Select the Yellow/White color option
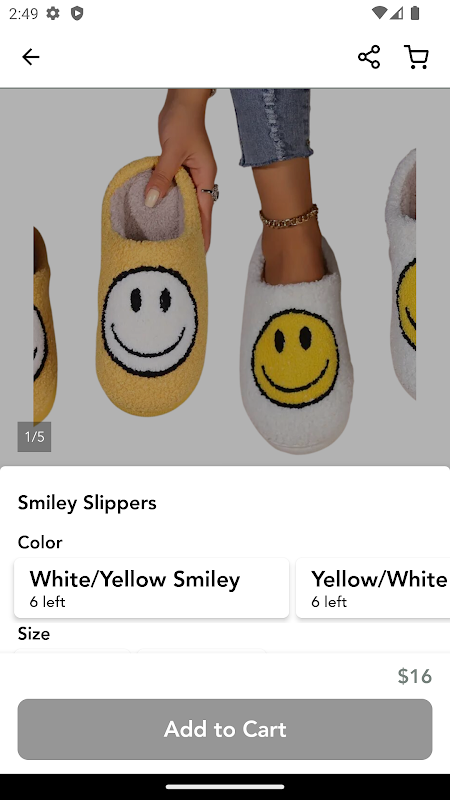450x800 pixels. click(373, 588)
